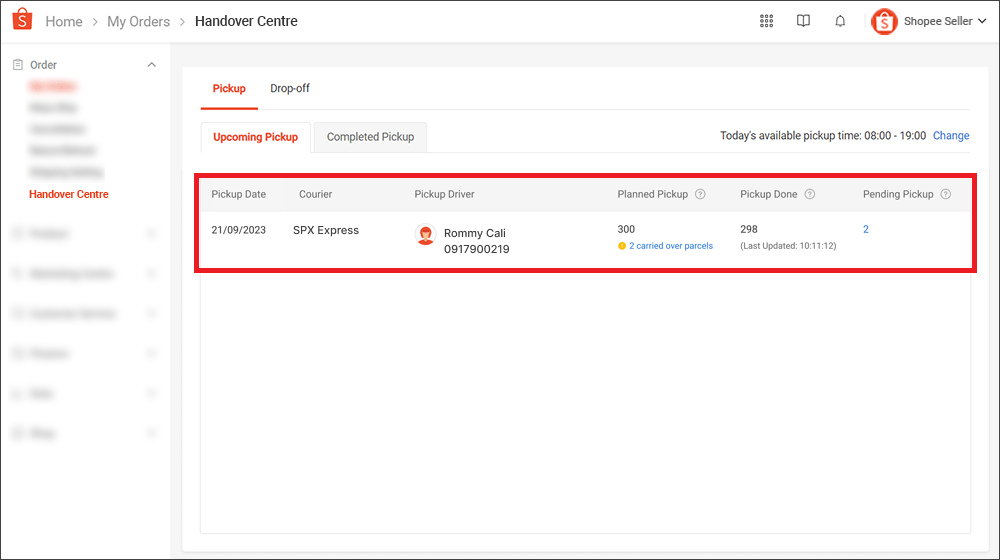Viewport: 1000px width, 560px height.
Task: Click the orange carried over warning dot
Action: [x=622, y=246]
